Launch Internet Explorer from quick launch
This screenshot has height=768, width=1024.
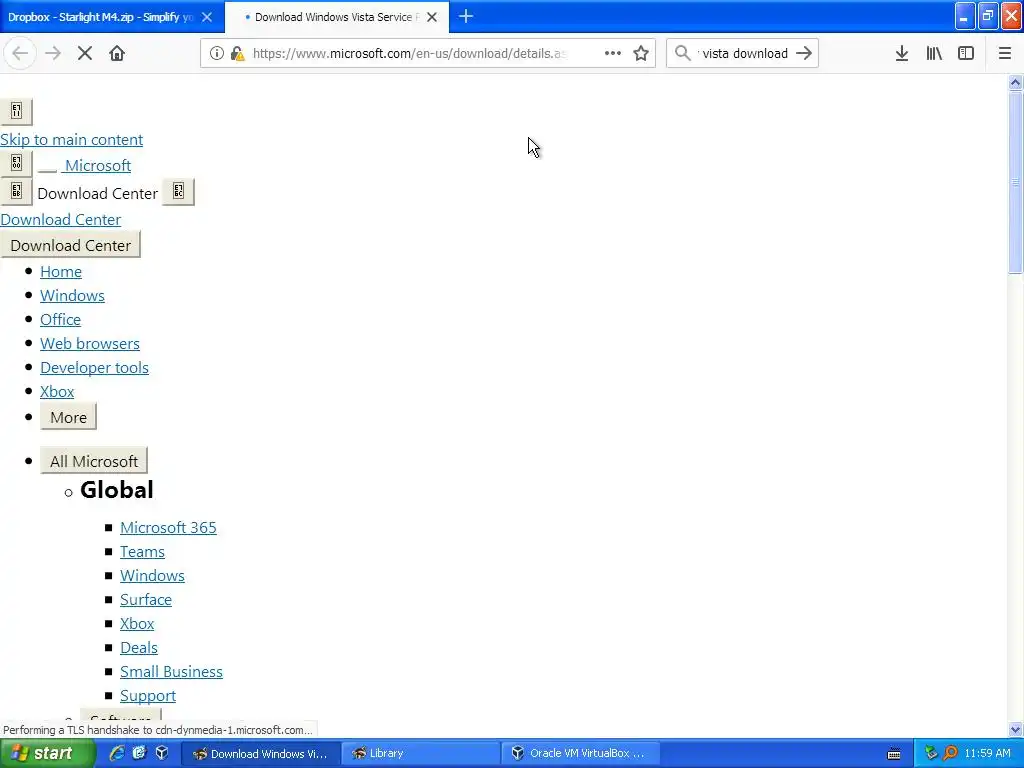(117, 754)
